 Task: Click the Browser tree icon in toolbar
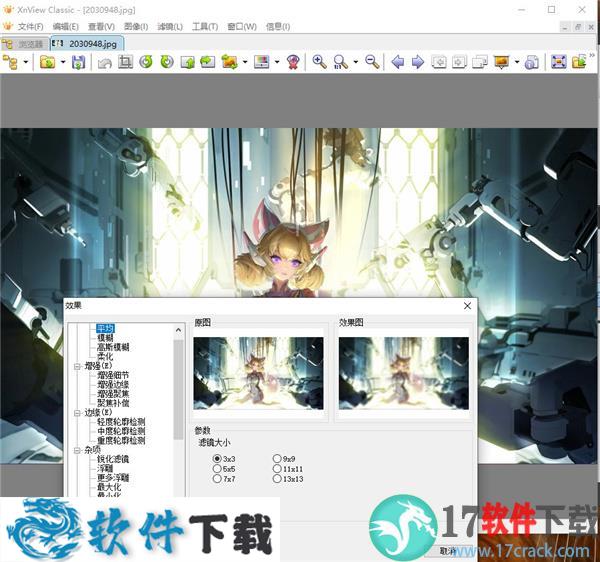tap(10, 62)
